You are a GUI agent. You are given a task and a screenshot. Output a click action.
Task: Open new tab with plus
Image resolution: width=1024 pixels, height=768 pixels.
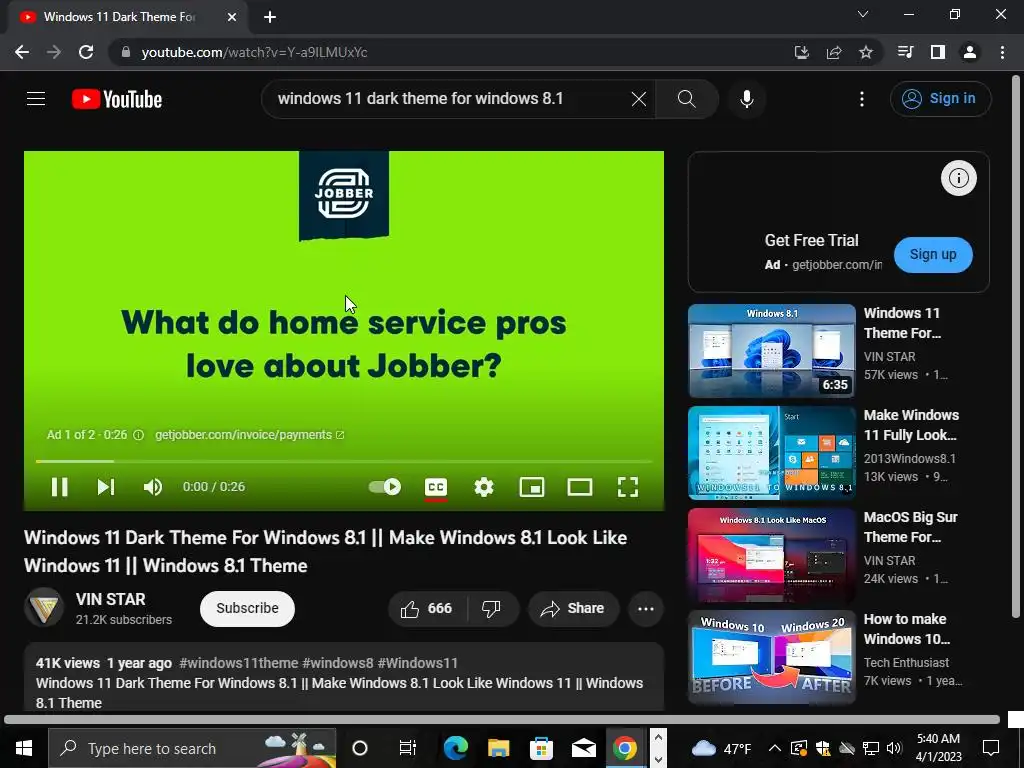(x=270, y=17)
